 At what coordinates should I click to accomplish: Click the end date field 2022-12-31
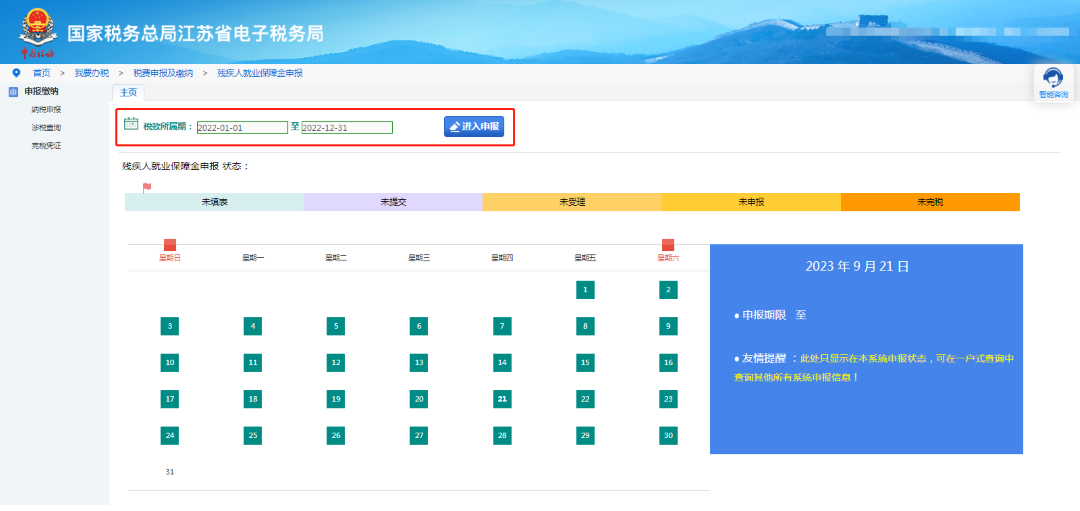tap(347, 127)
